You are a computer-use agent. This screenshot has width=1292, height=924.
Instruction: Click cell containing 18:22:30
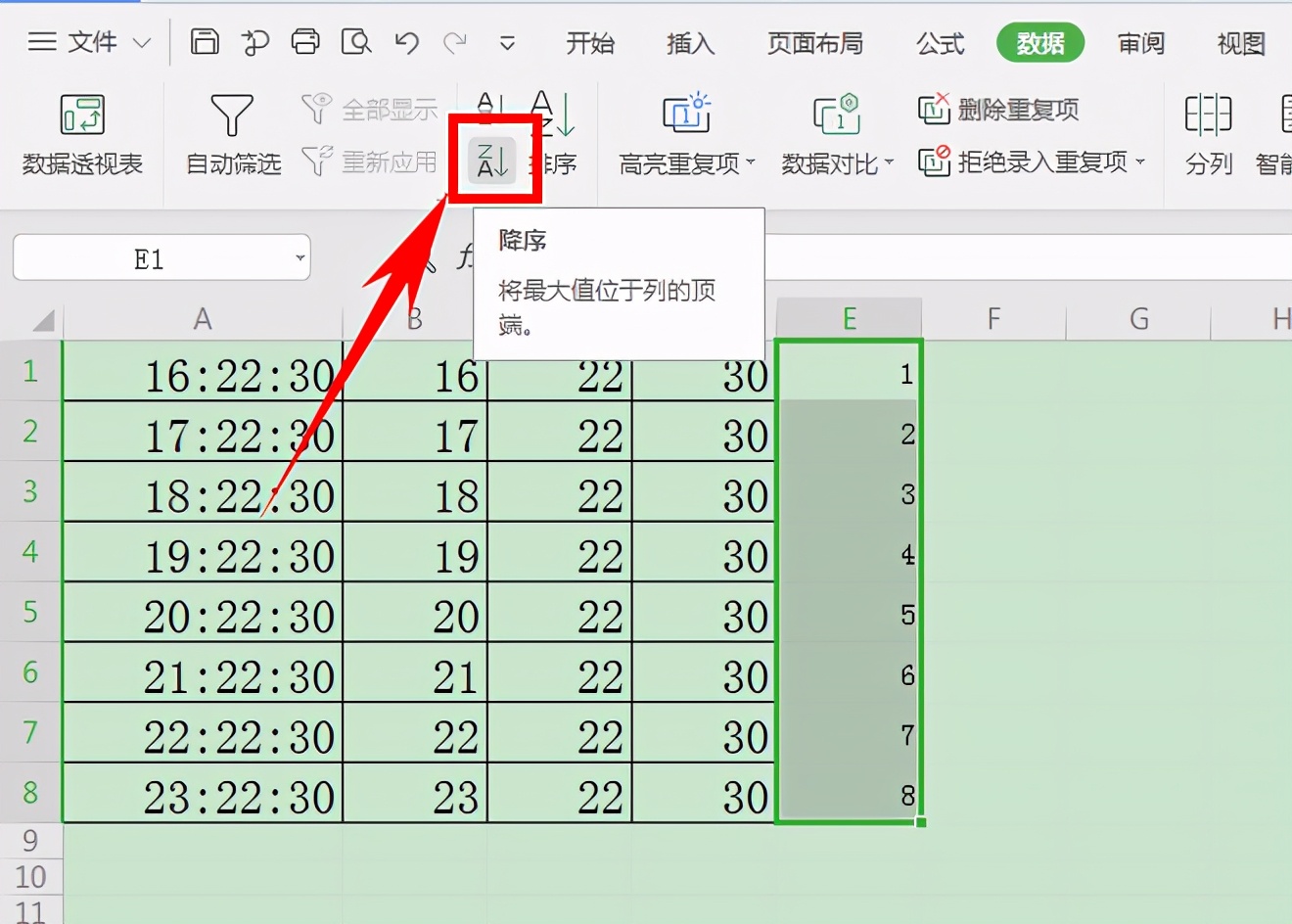click(x=203, y=492)
